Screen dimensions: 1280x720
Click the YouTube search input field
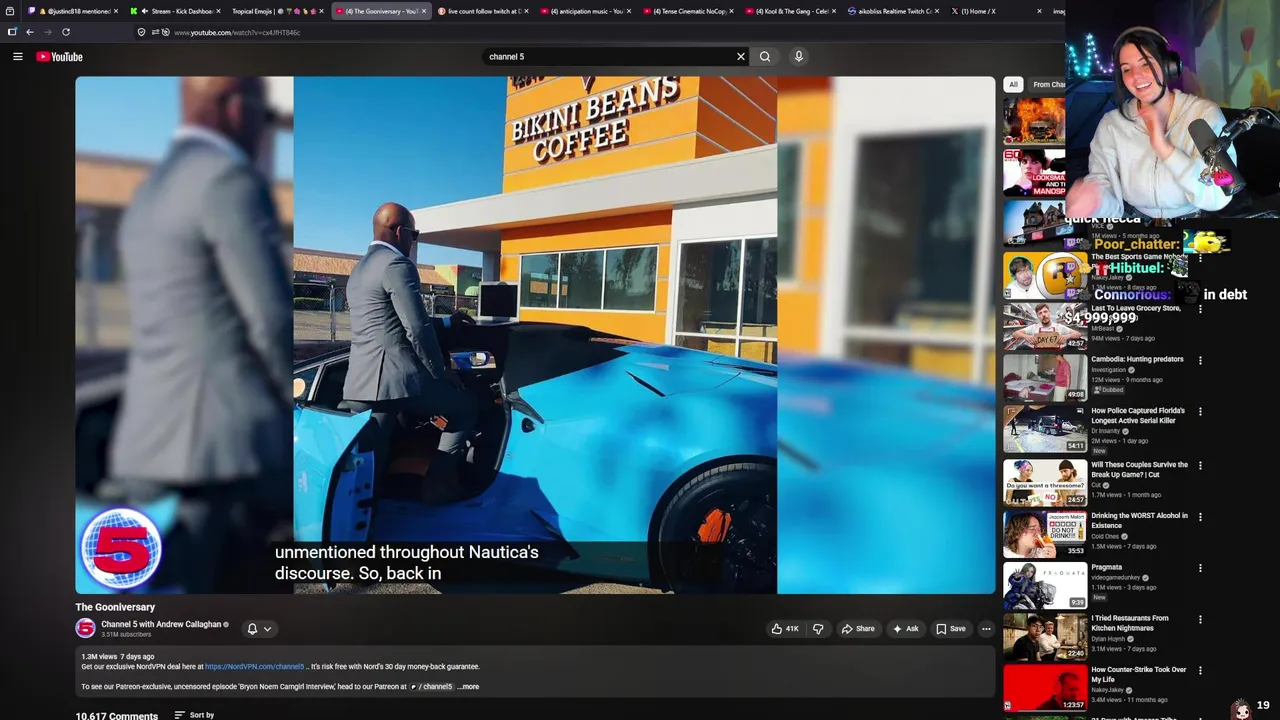609,57
